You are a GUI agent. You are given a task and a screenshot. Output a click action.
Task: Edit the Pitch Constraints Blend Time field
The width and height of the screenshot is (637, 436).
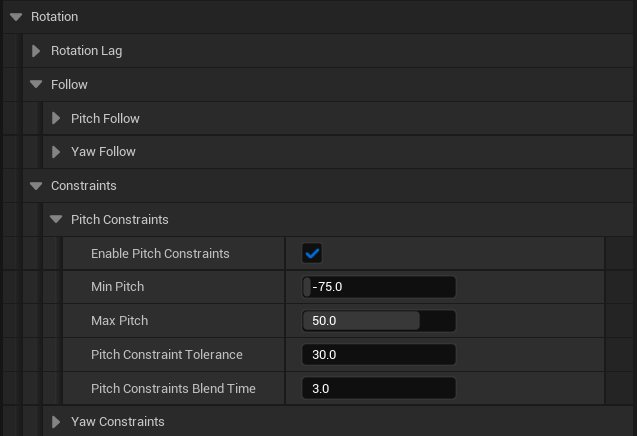380,389
